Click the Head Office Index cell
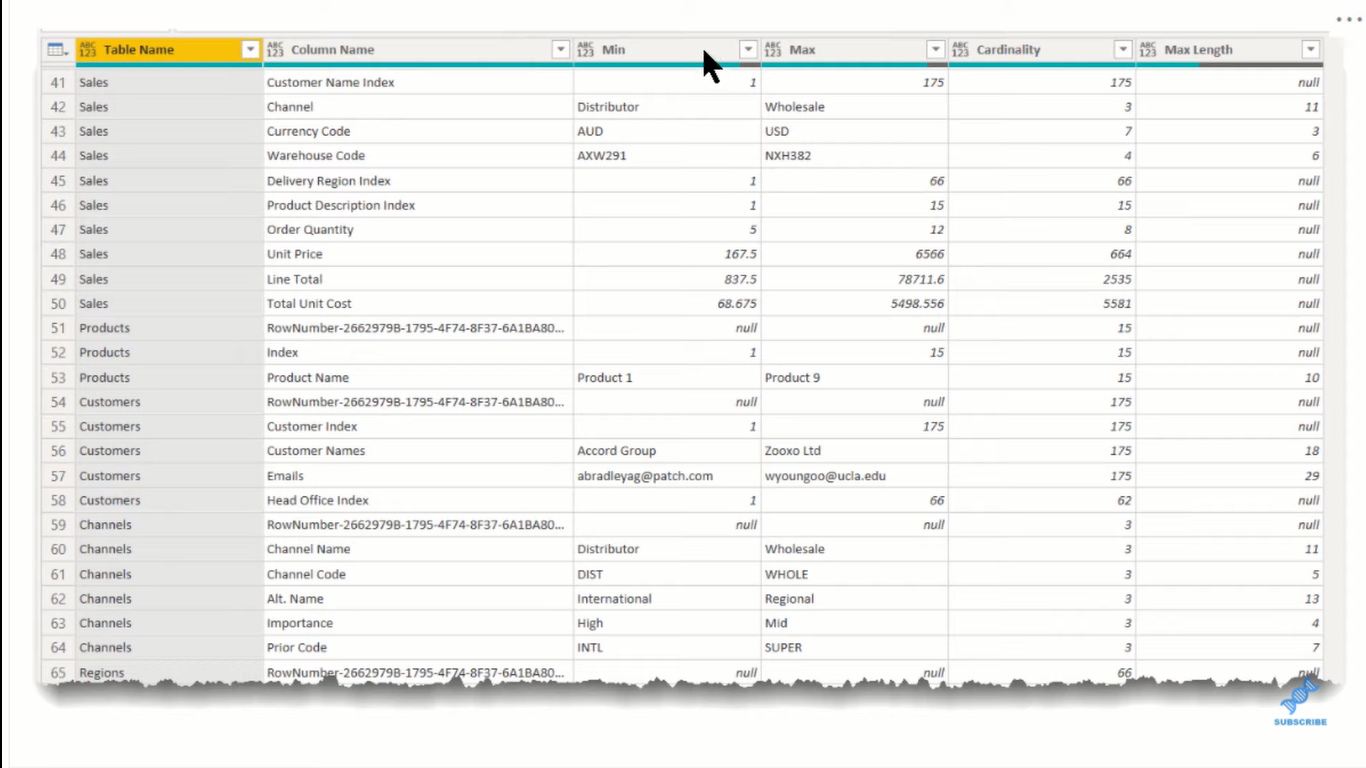The height and width of the screenshot is (768, 1366). tap(418, 500)
